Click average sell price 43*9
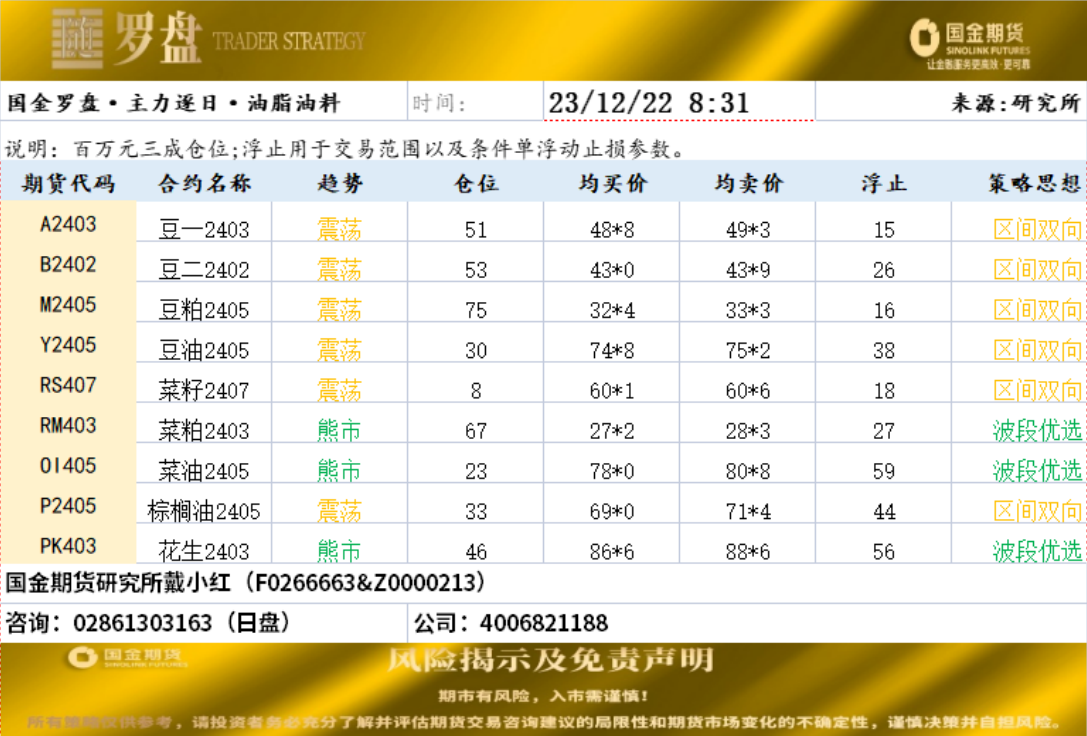 (748, 270)
